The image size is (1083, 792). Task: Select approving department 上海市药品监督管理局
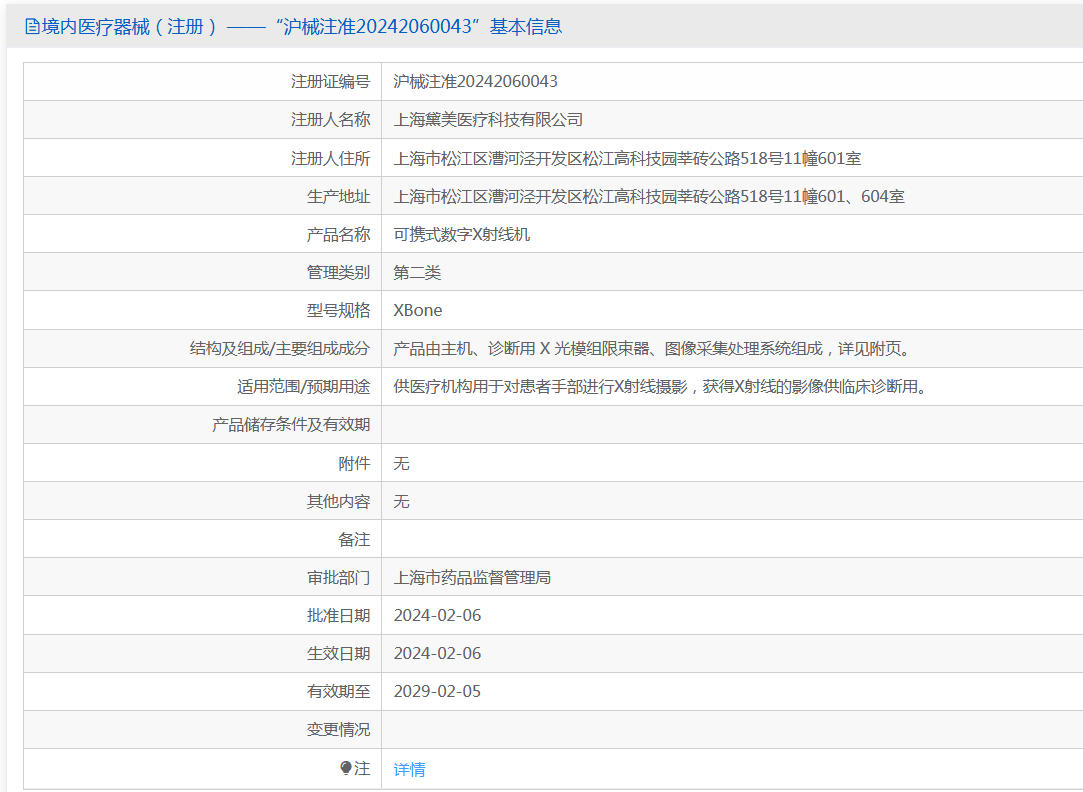pyautogui.click(x=472, y=577)
